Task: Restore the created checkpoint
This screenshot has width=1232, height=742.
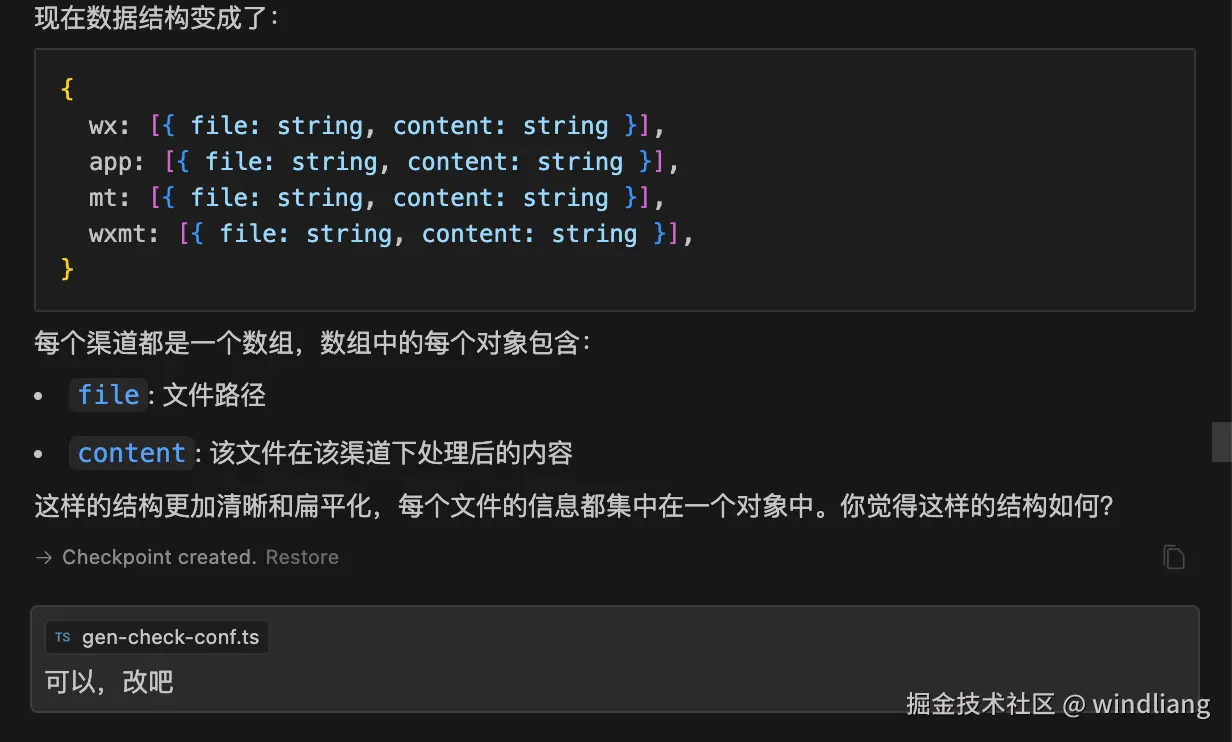Action: [302, 557]
